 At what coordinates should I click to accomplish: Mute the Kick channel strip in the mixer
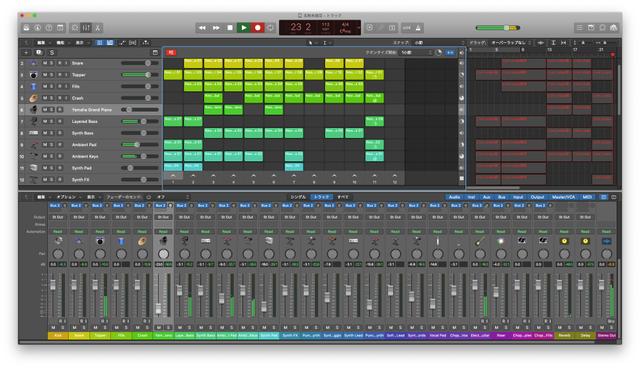click(53, 327)
